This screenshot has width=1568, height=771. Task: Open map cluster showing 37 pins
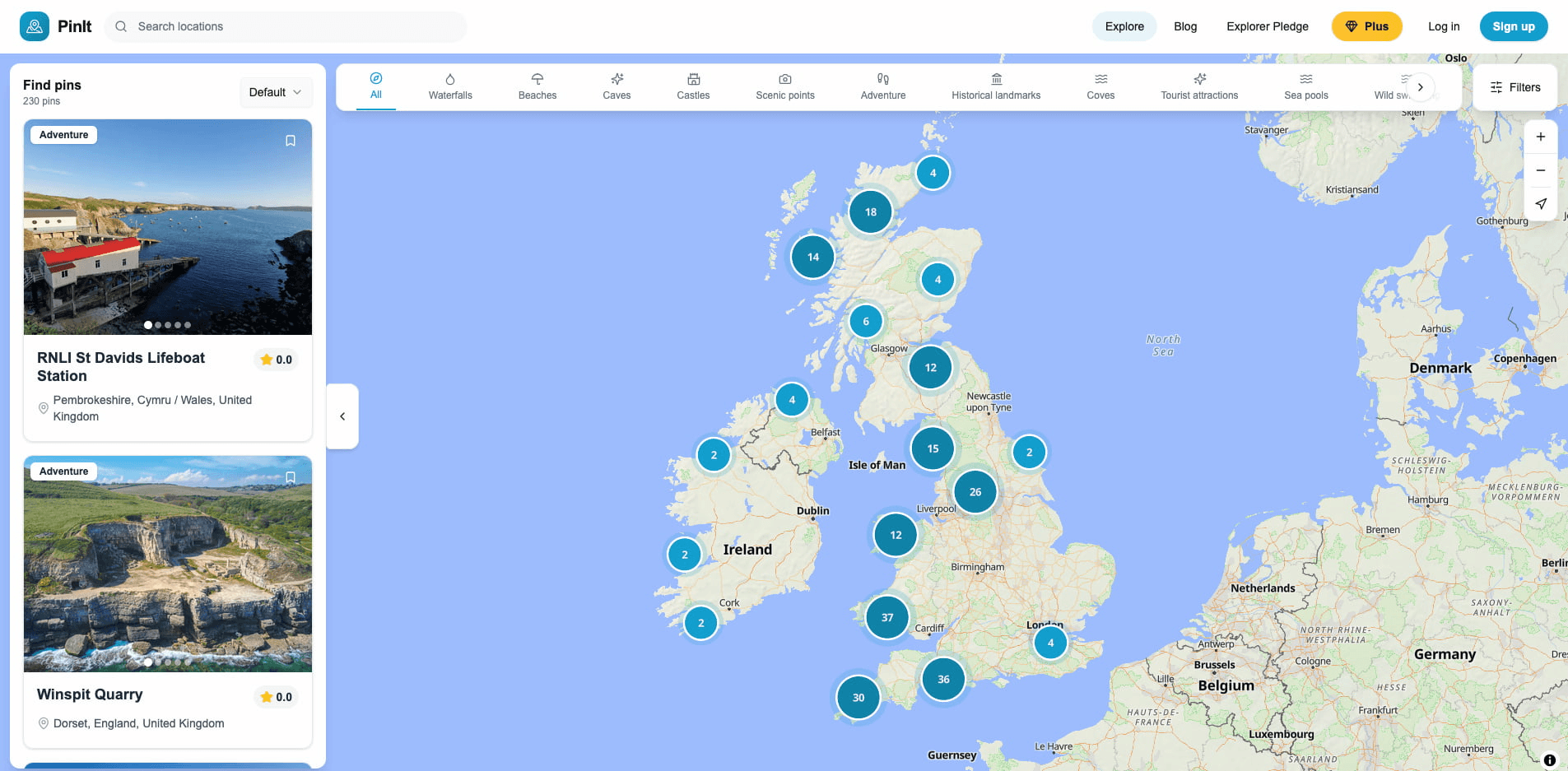coord(887,617)
